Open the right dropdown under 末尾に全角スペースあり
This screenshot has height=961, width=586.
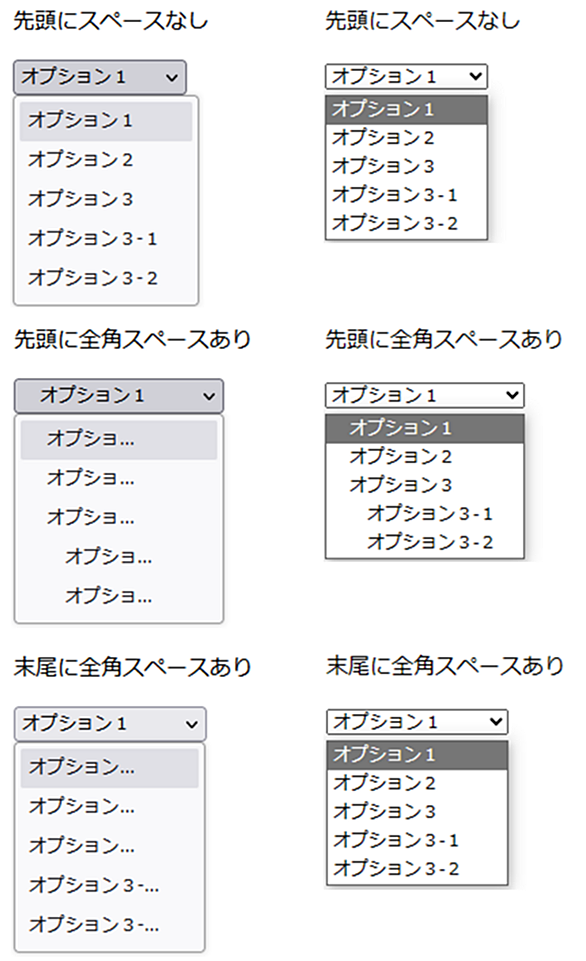(x=417, y=722)
